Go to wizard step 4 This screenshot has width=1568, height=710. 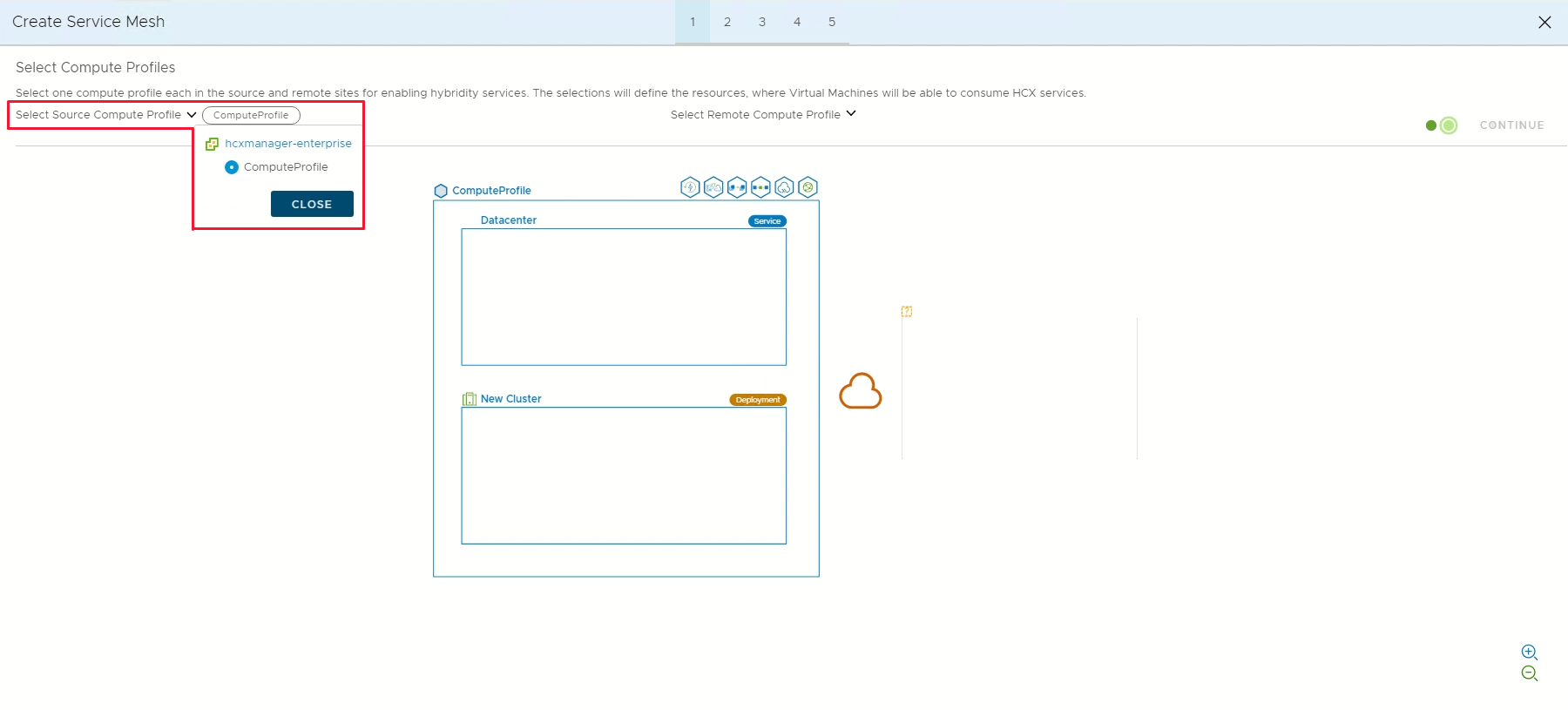pyautogui.click(x=797, y=22)
